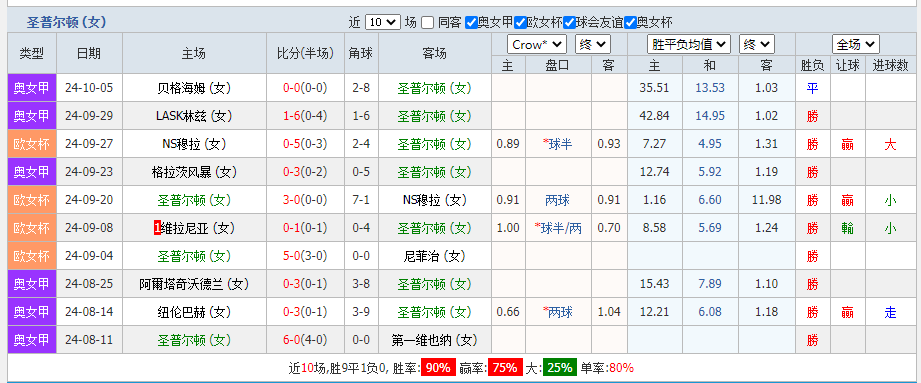Click score 6-0(4-0) on 24-08-11 row
The width and height of the screenshot is (921, 383).
coord(305,340)
